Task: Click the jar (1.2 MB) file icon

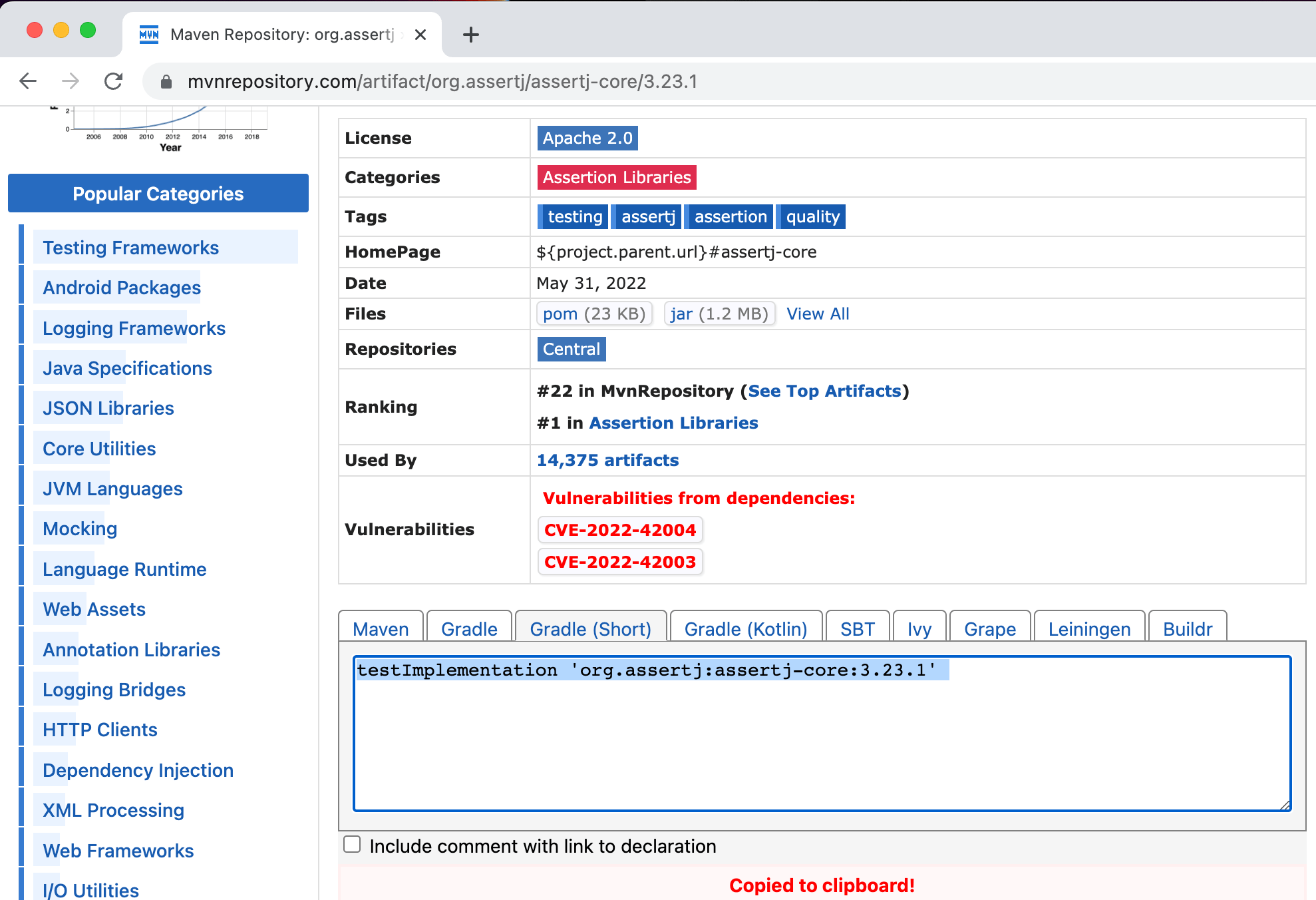Action: 720,314
